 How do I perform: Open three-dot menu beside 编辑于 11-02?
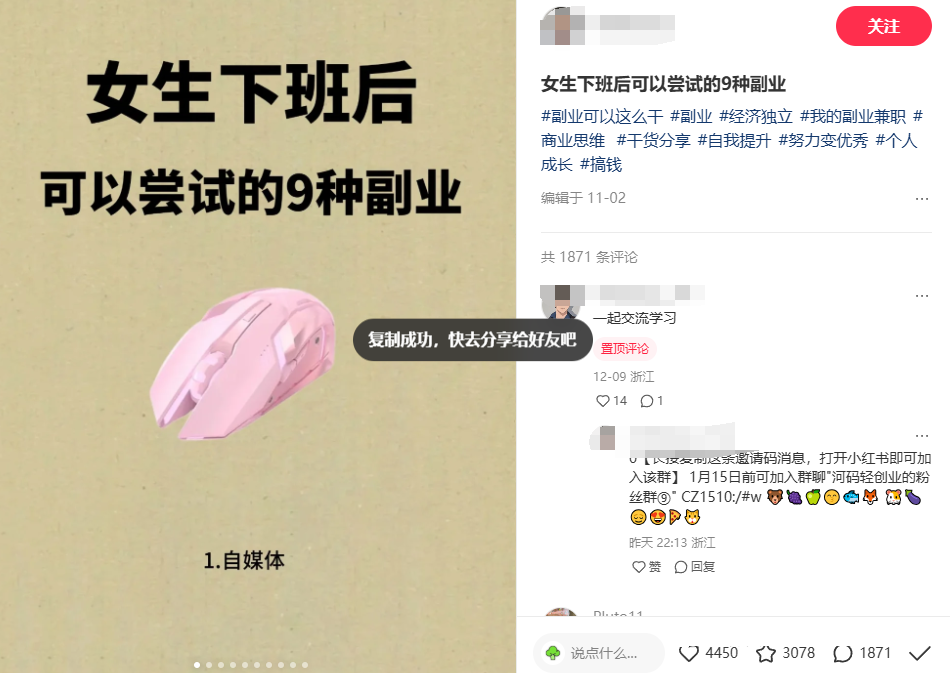coord(922,199)
